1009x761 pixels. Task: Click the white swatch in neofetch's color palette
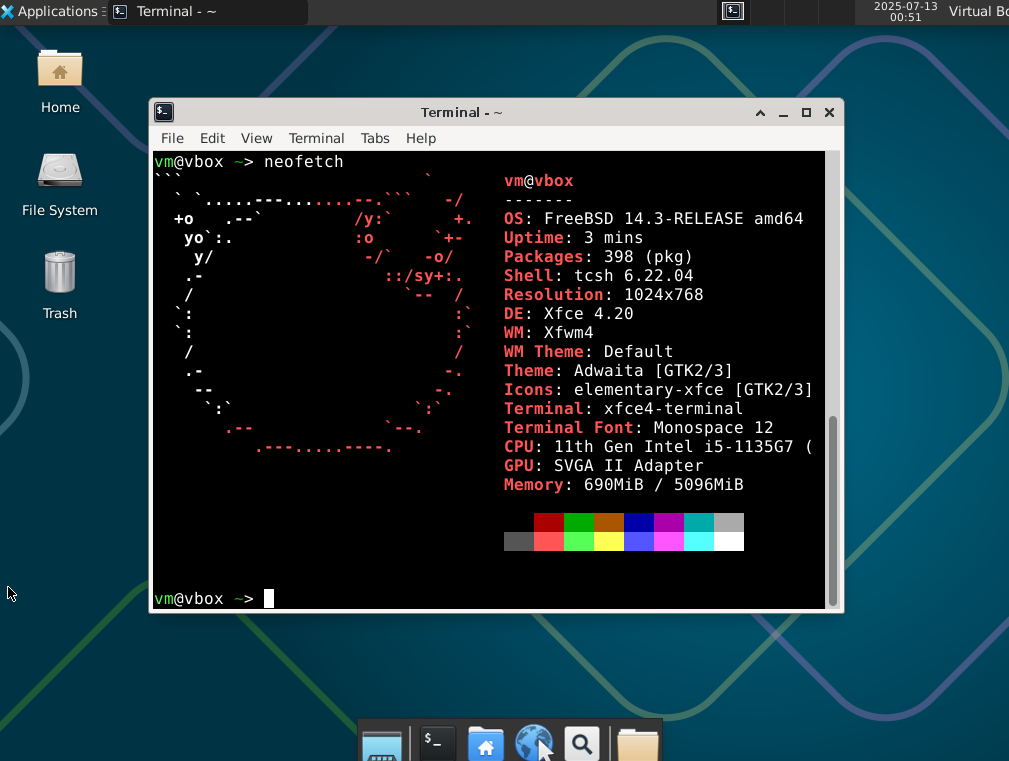point(729,542)
